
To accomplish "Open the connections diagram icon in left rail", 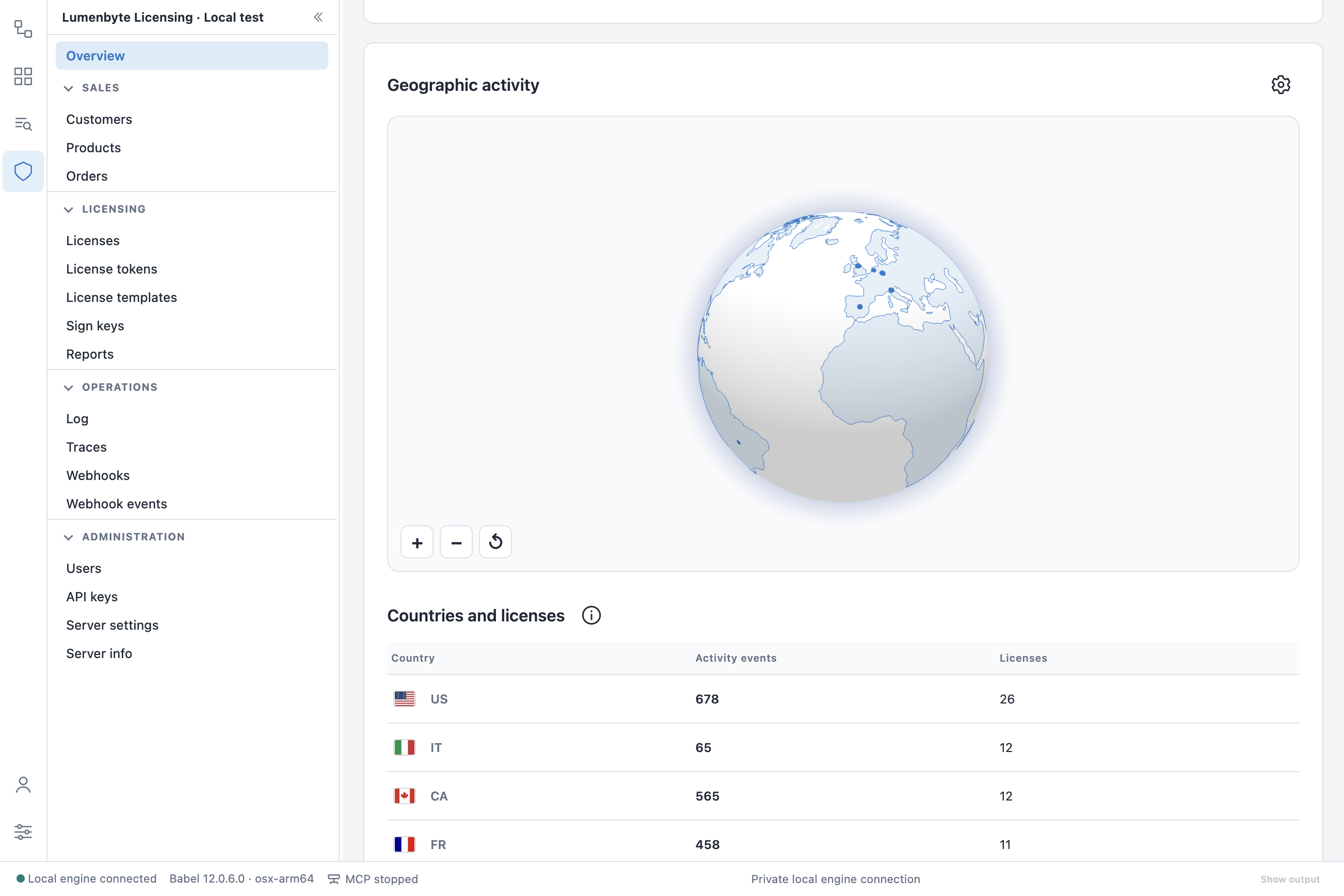I will 23,29.
